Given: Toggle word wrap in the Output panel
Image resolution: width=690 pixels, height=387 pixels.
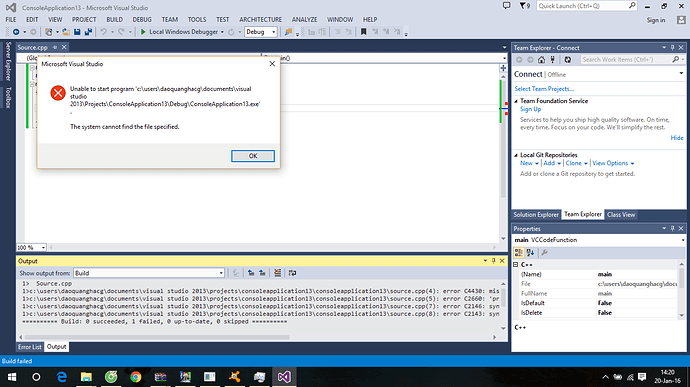Looking at the screenshot, I should click(292, 273).
